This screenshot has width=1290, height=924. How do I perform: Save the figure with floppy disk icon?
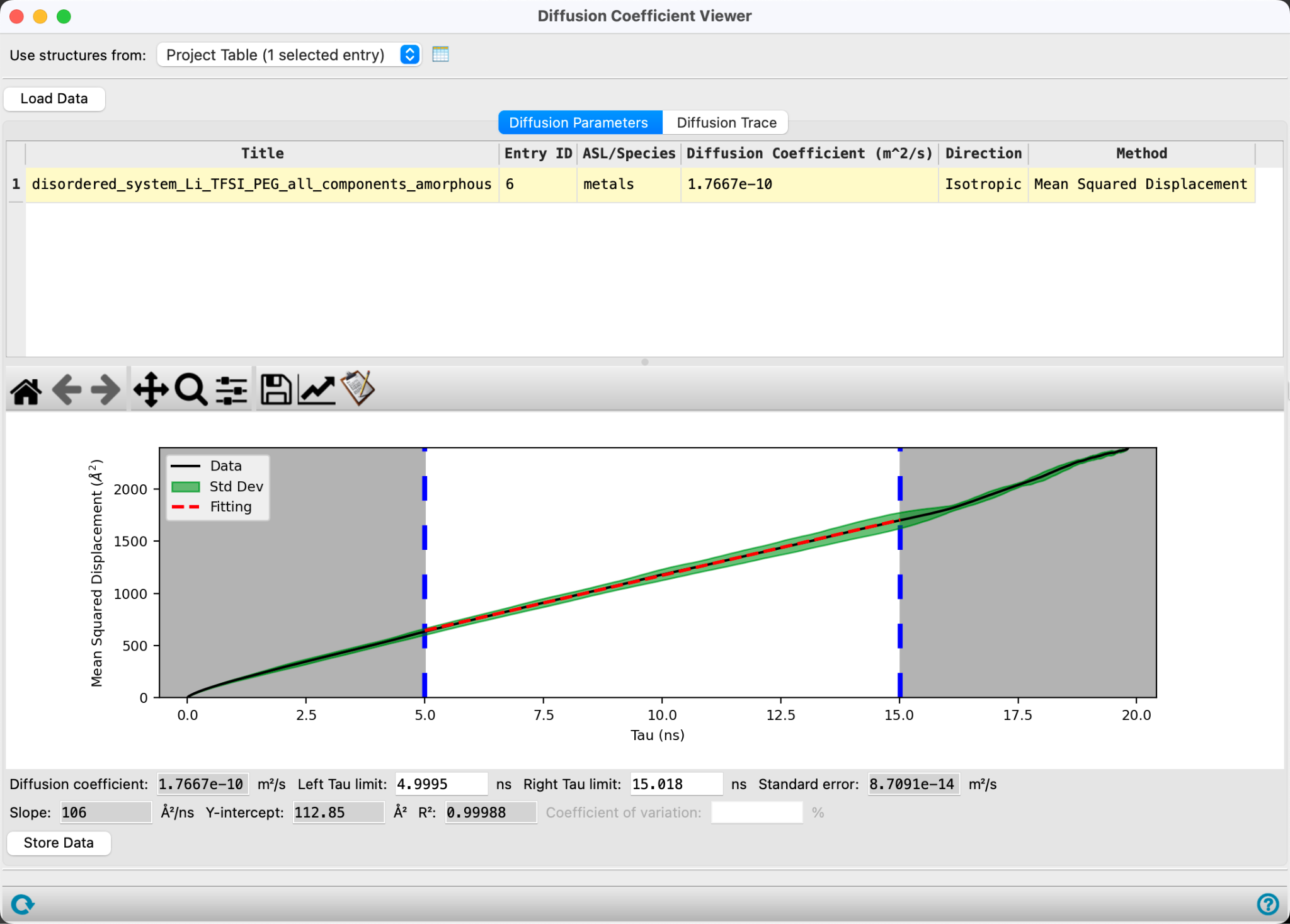(x=275, y=390)
